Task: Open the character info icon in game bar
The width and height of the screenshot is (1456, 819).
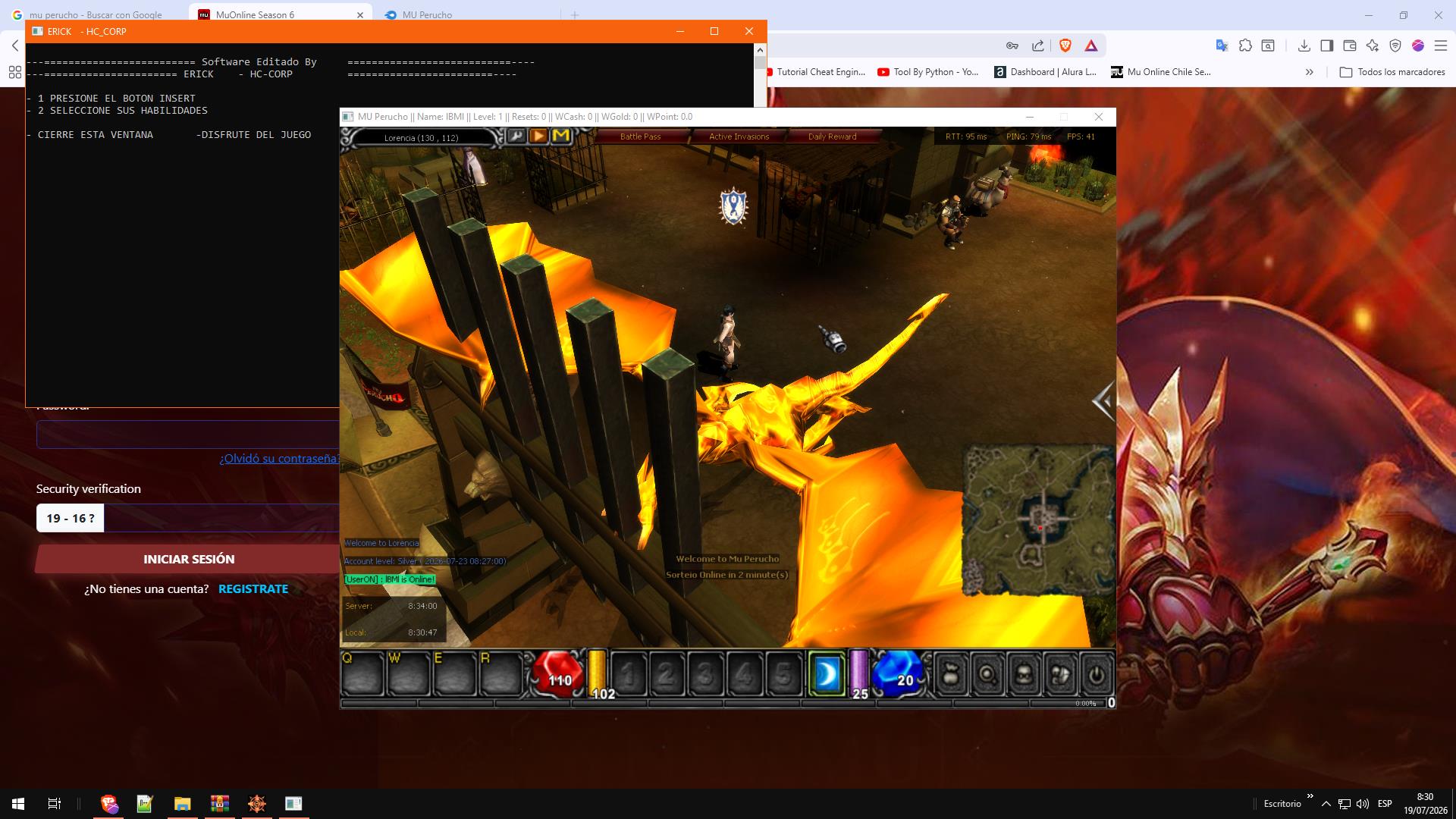Action: [x=1024, y=673]
